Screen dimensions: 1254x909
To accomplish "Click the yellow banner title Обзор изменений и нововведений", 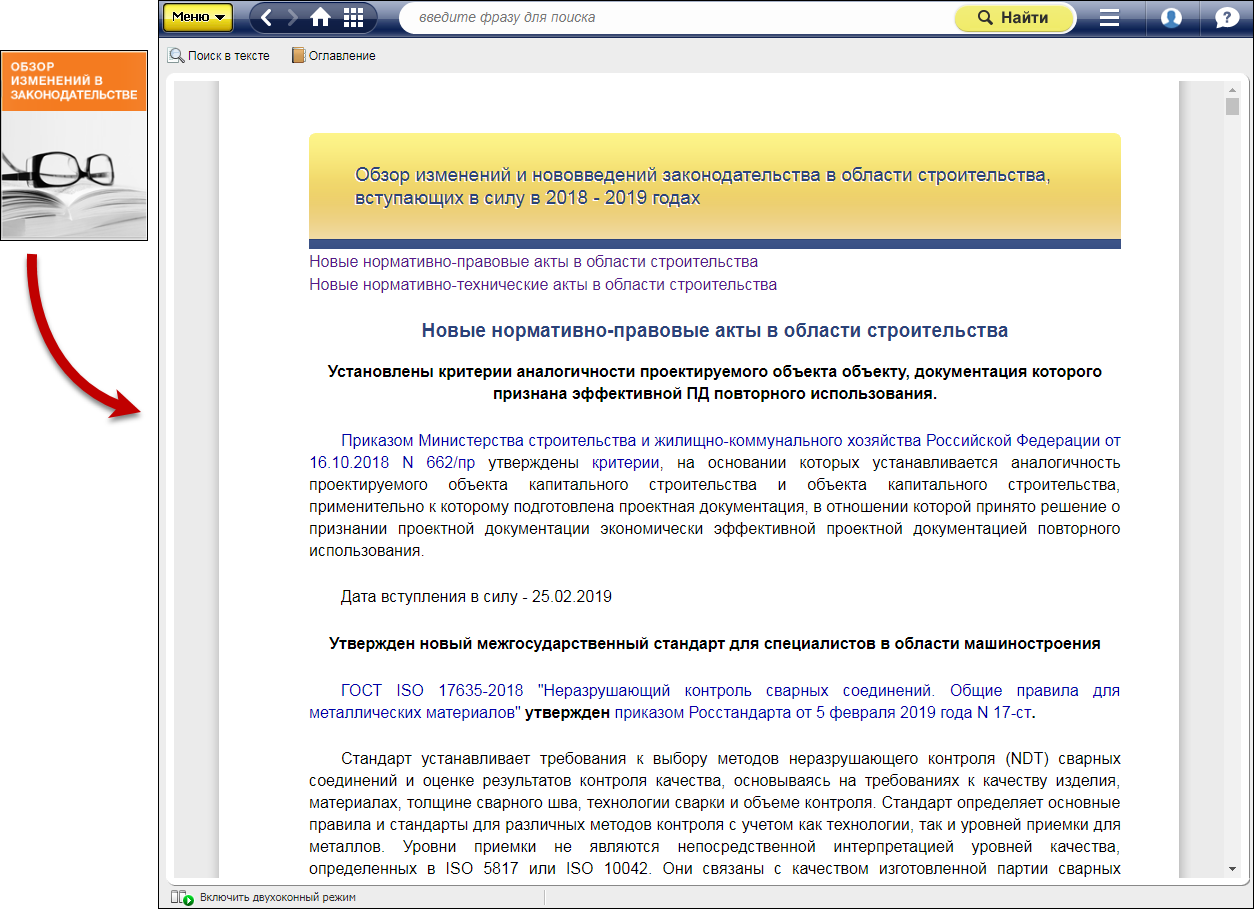I will [703, 187].
